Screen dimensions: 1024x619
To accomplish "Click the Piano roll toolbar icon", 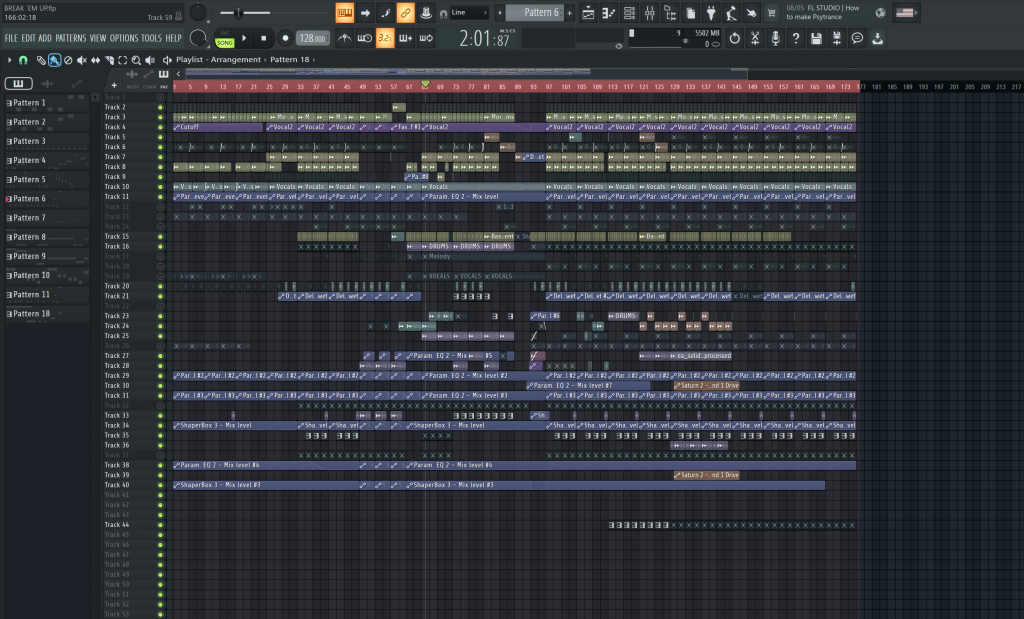I will tap(607, 13).
